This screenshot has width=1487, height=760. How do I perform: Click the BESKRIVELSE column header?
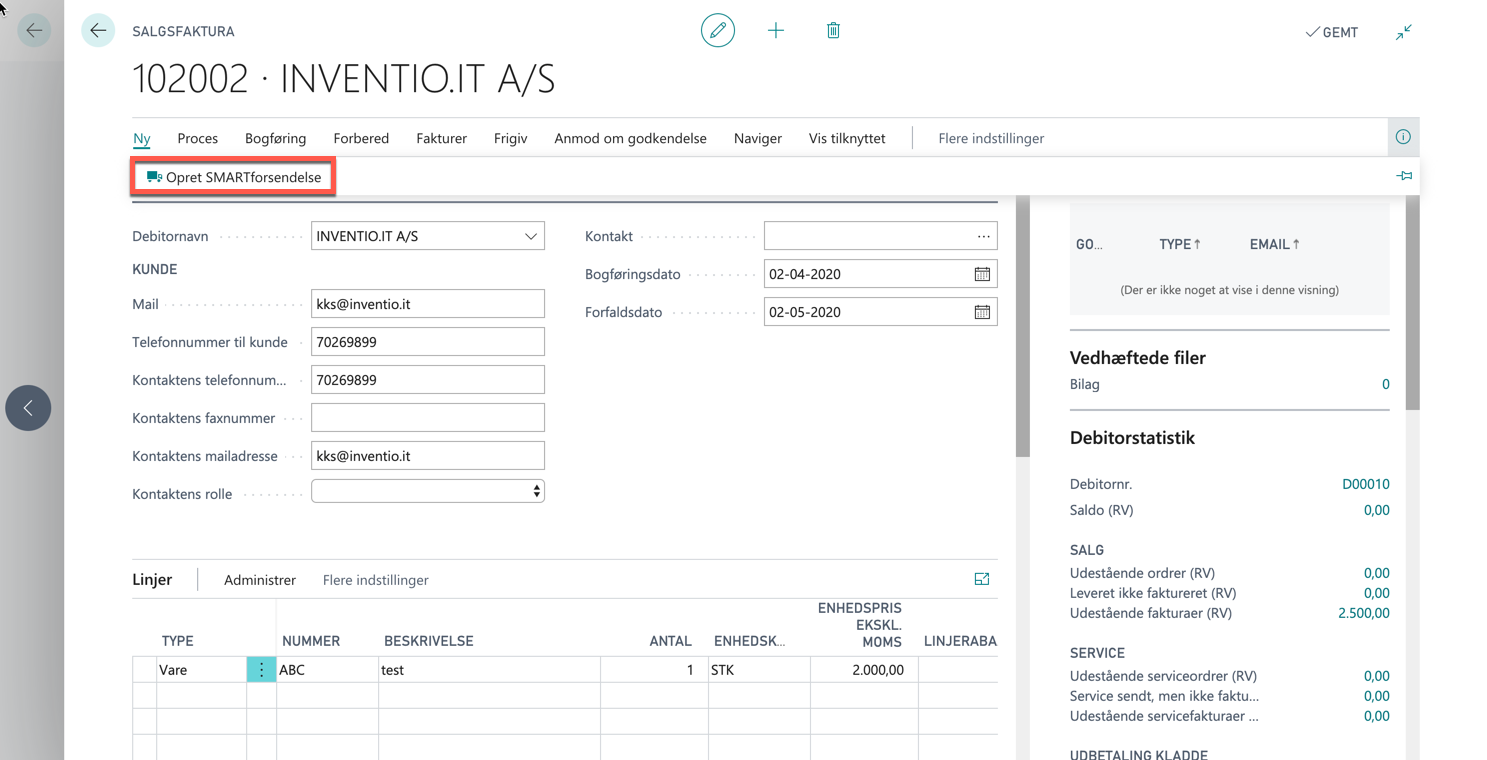coord(429,641)
